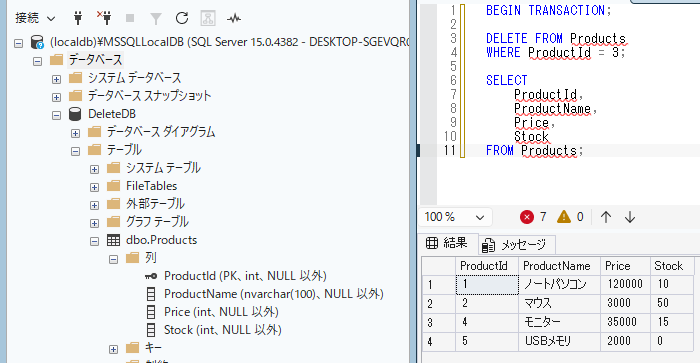700x363 pixels.
Task: Switch to the 結果 results tab
Action: pos(448,243)
